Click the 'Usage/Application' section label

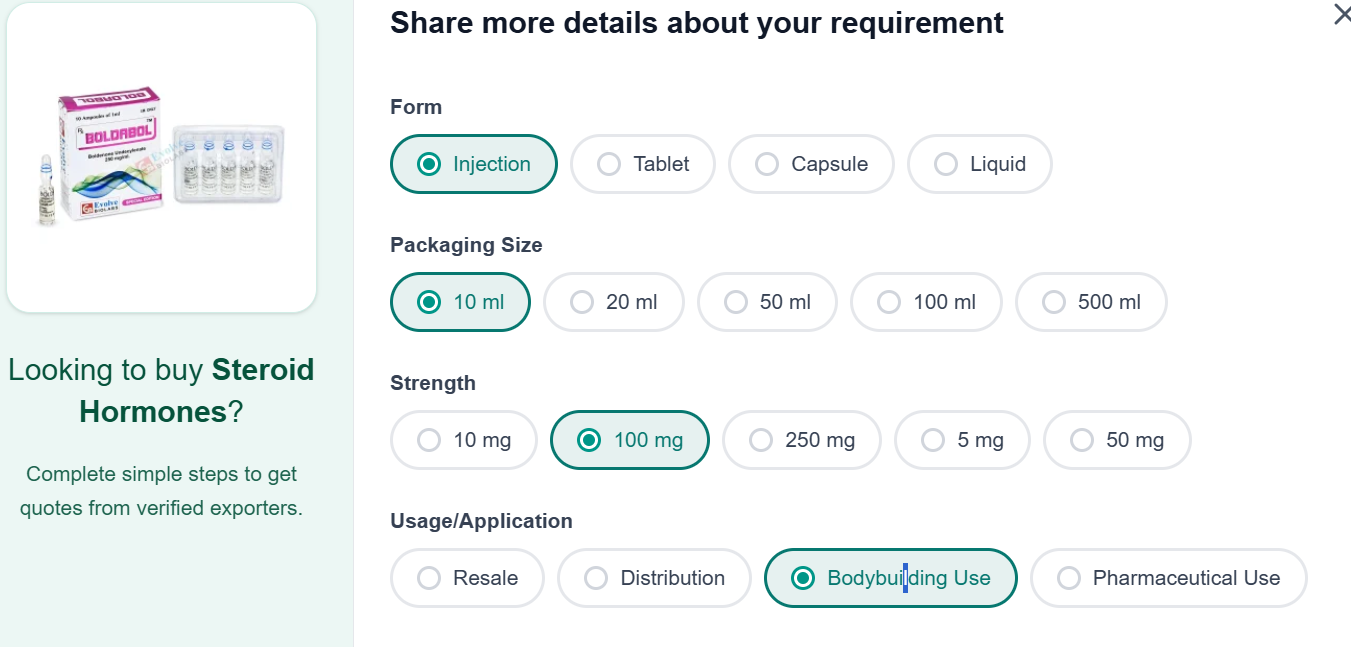481,521
